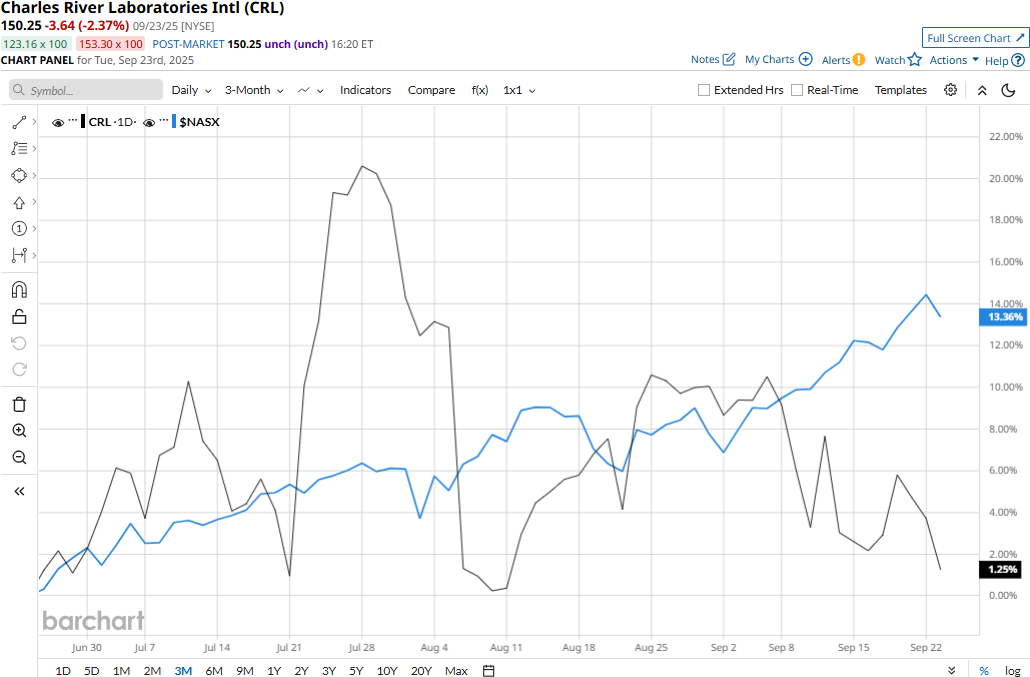
Task: Open the Templates menu
Action: click(x=901, y=90)
